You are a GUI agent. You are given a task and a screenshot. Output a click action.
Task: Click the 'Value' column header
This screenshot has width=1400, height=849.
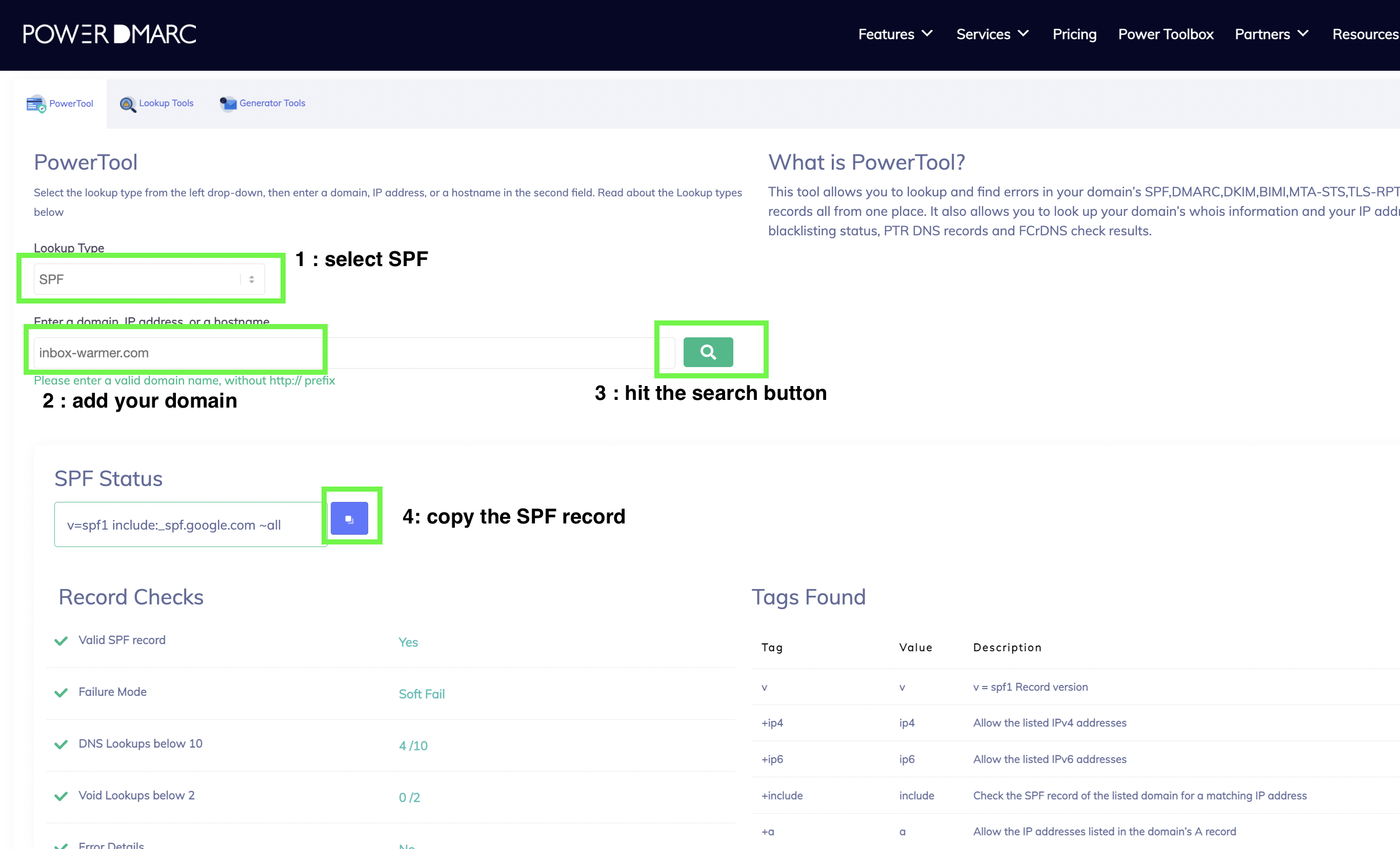pyautogui.click(x=915, y=648)
